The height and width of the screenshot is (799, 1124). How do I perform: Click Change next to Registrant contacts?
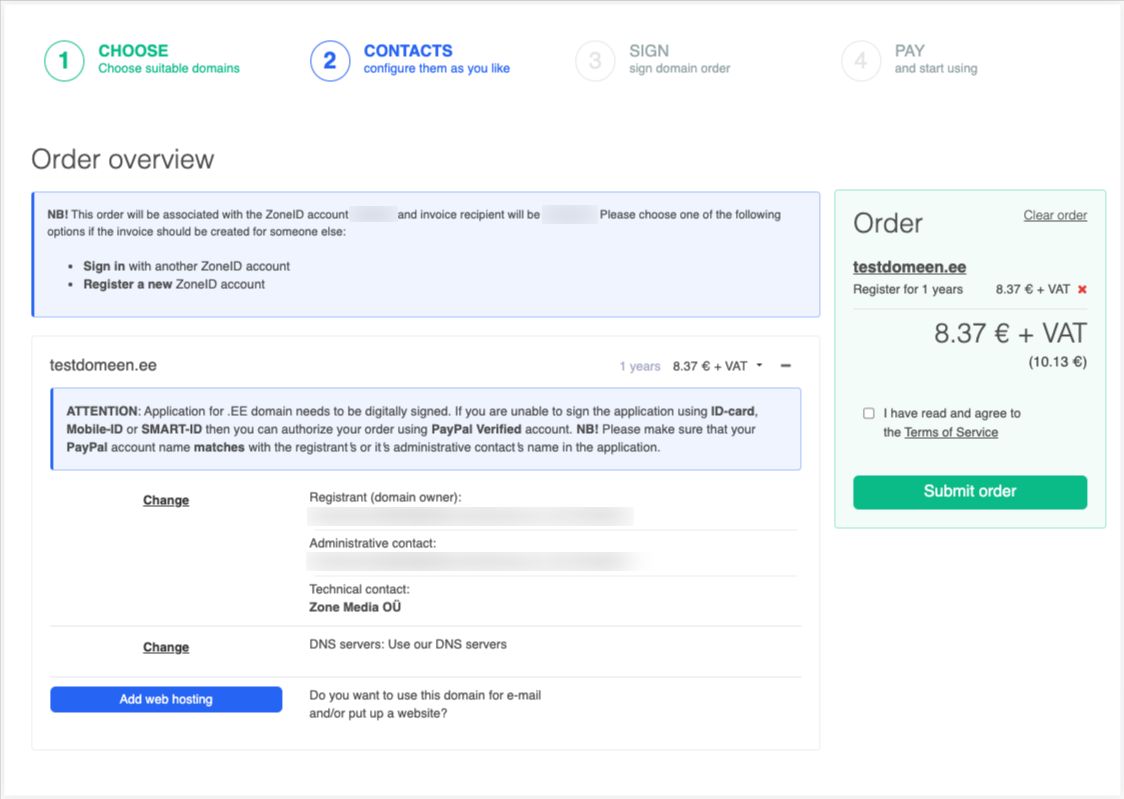click(166, 500)
